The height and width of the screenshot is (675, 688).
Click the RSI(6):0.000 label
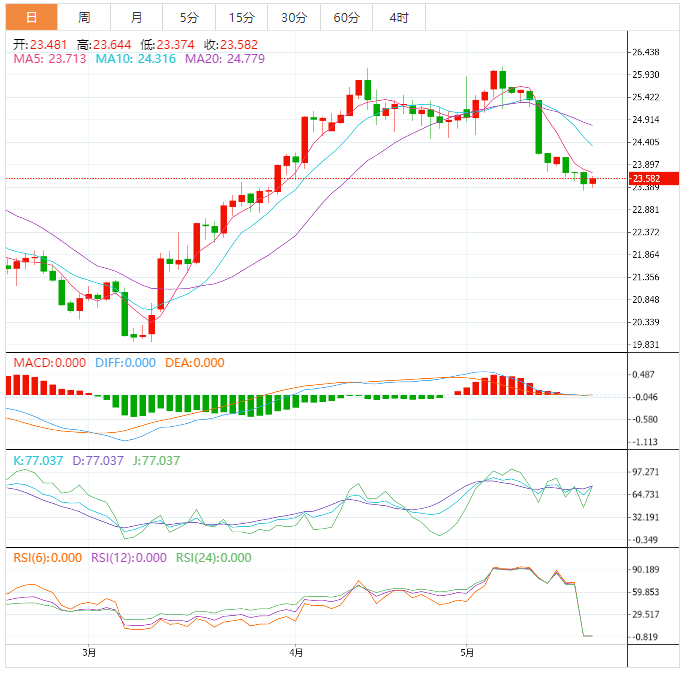[48, 558]
